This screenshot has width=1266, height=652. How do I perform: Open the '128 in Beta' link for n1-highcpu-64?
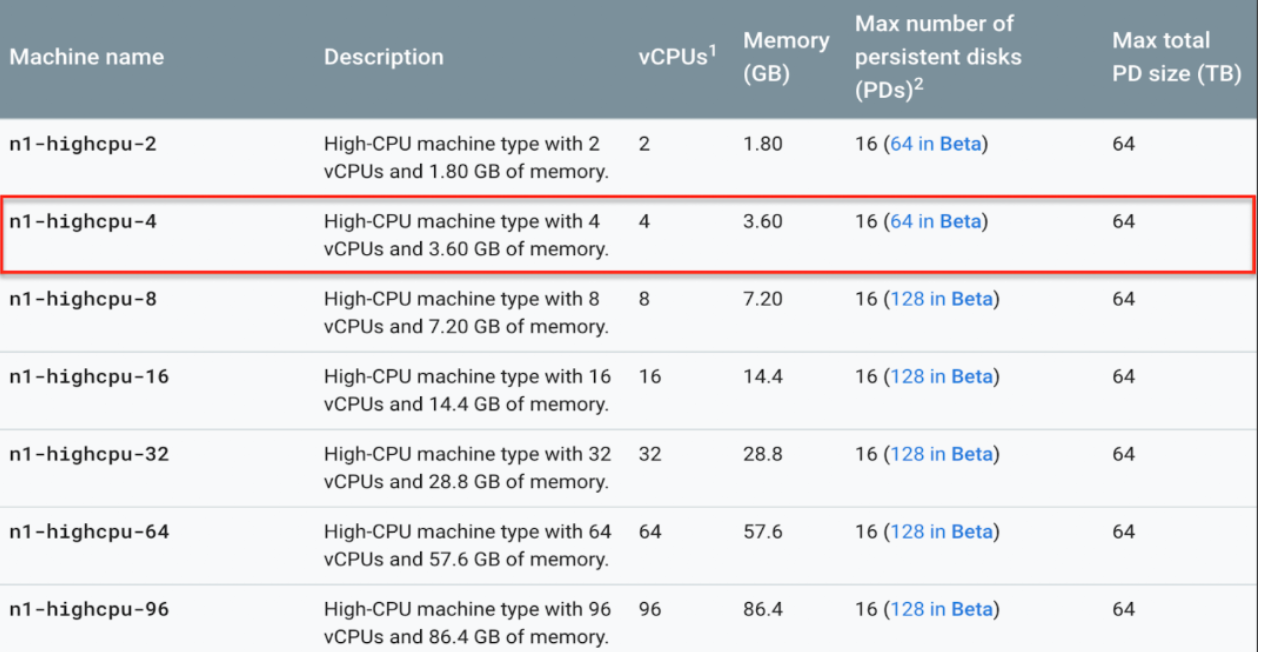940,532
